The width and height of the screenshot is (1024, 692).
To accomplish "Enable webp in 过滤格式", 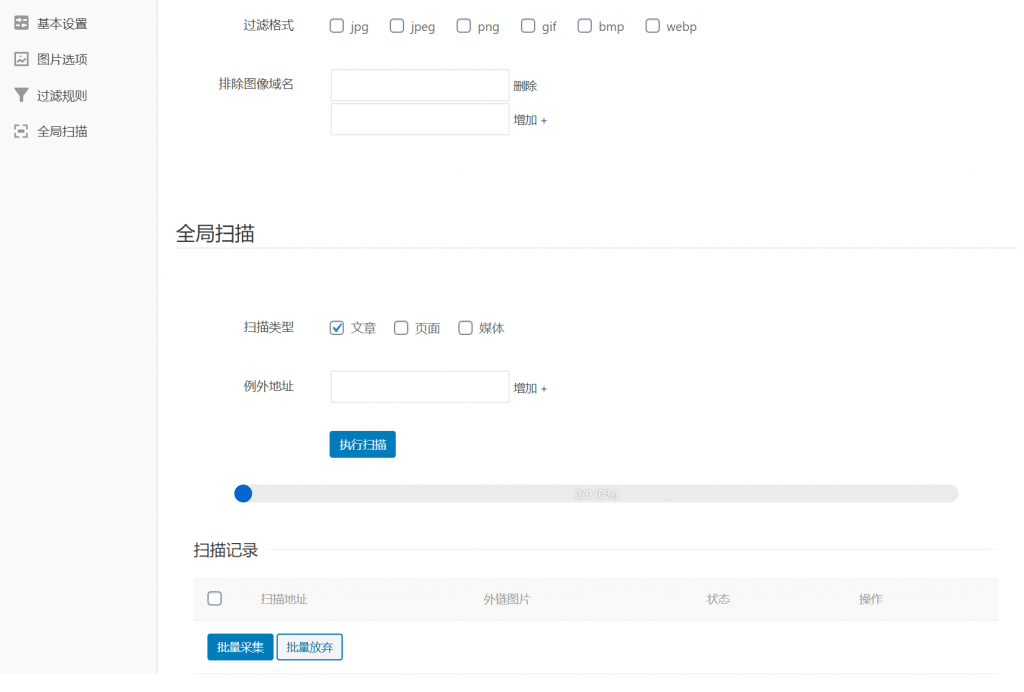I will click(652, 25).
